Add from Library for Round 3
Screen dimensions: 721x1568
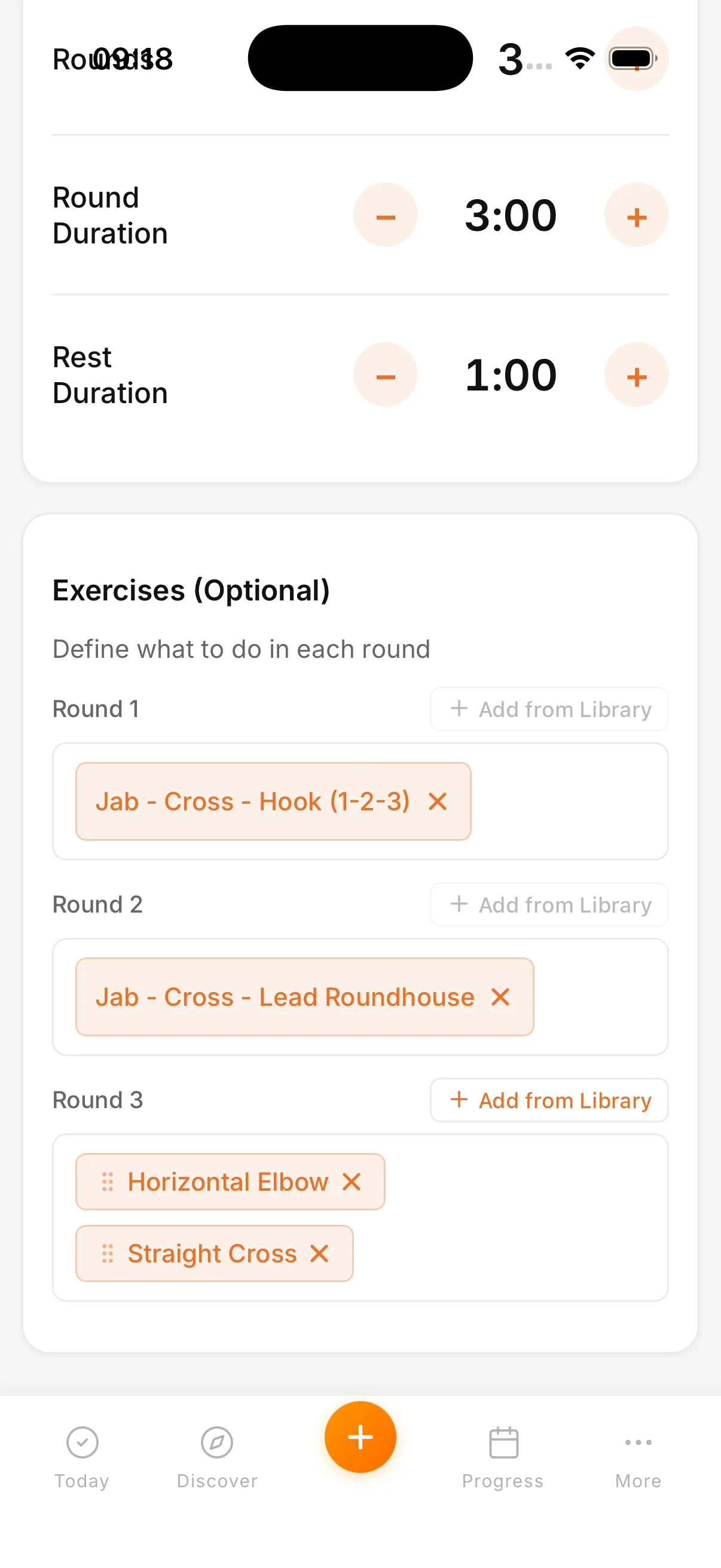coord(549,1100)
